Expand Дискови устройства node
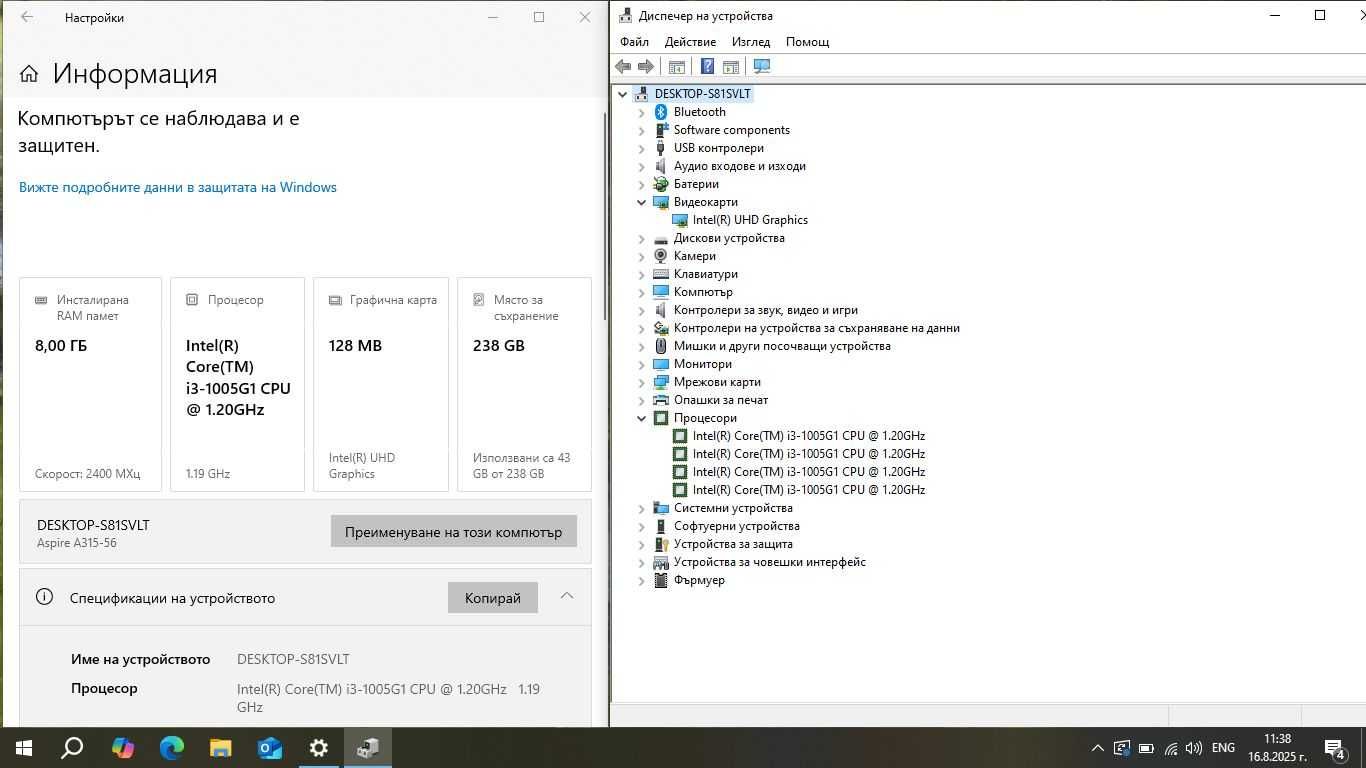The image size is (1366, 768). [x=642, y=238]
